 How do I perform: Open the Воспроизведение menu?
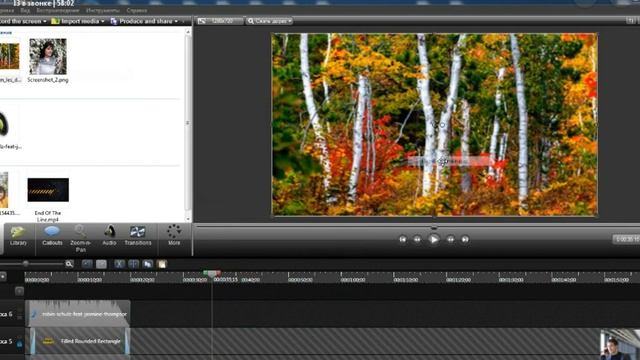pyautogui.click(x=58, y=10)
